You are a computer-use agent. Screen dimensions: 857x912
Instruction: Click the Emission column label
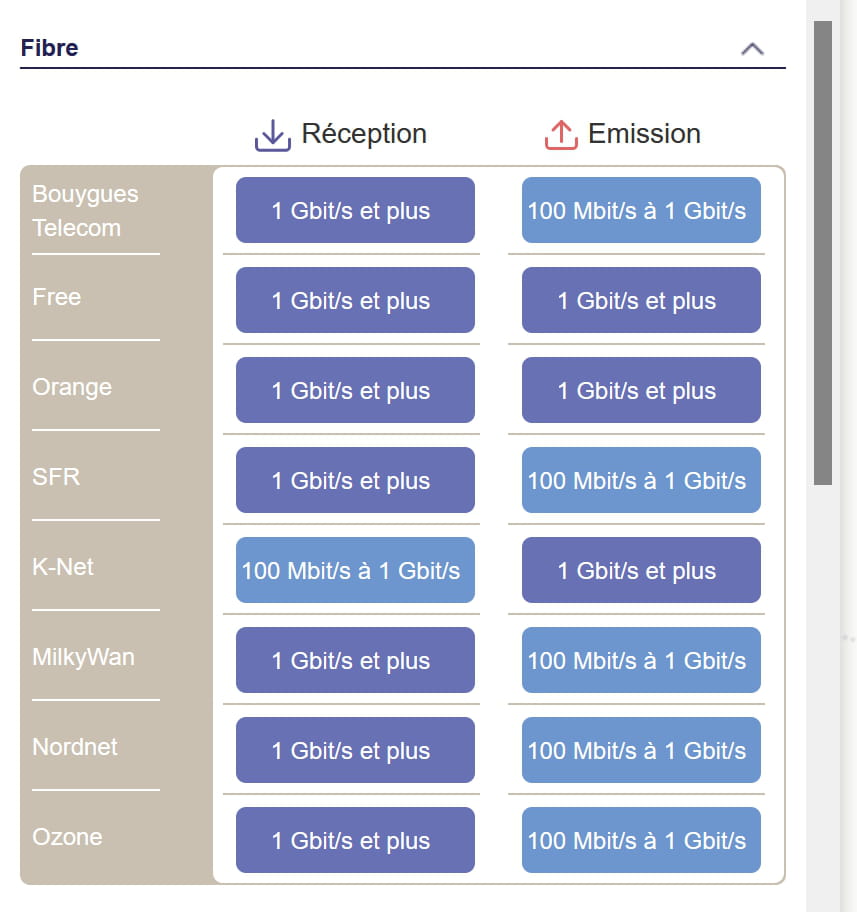tap(644, 134)
